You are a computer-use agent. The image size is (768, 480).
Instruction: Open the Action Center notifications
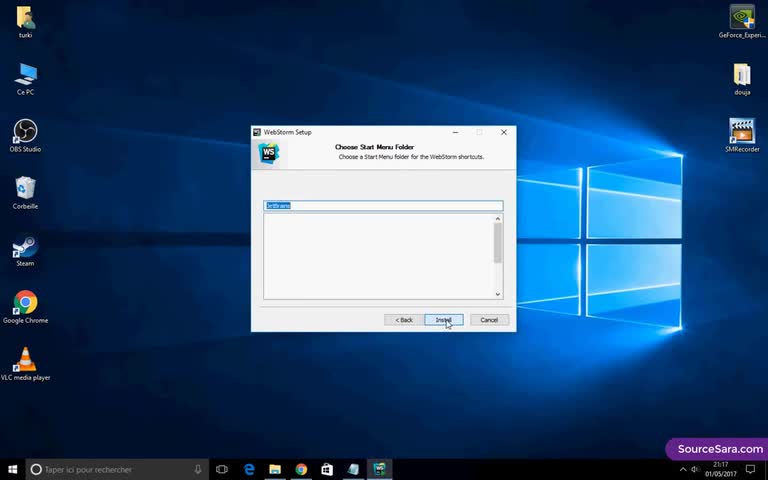[x=750, y=469]
